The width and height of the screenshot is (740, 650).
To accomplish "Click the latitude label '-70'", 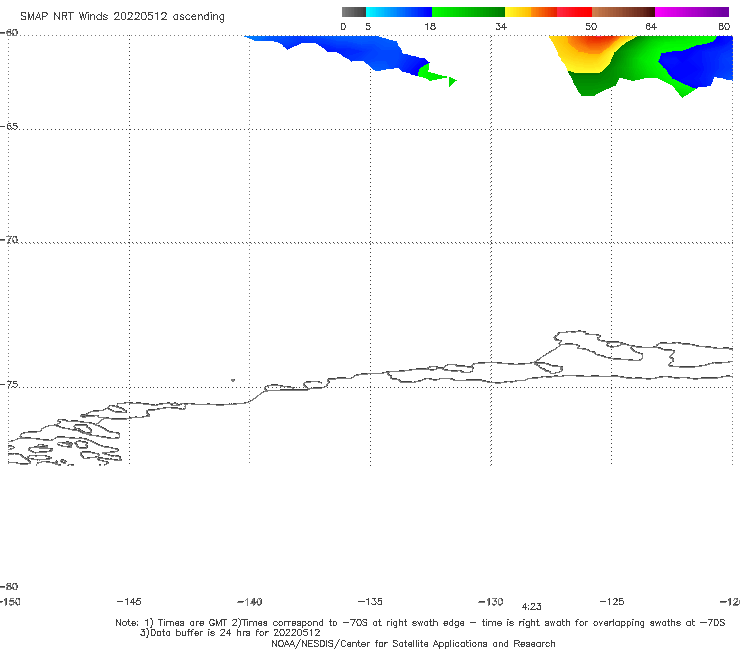I will pos(9,240).
